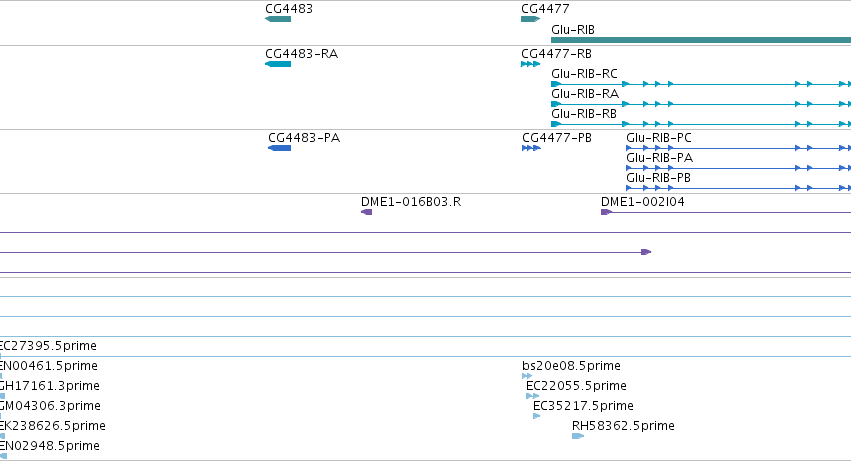Click the Glu-RIB gene bar
Screen dimensions: 851x461
(701, 40)
